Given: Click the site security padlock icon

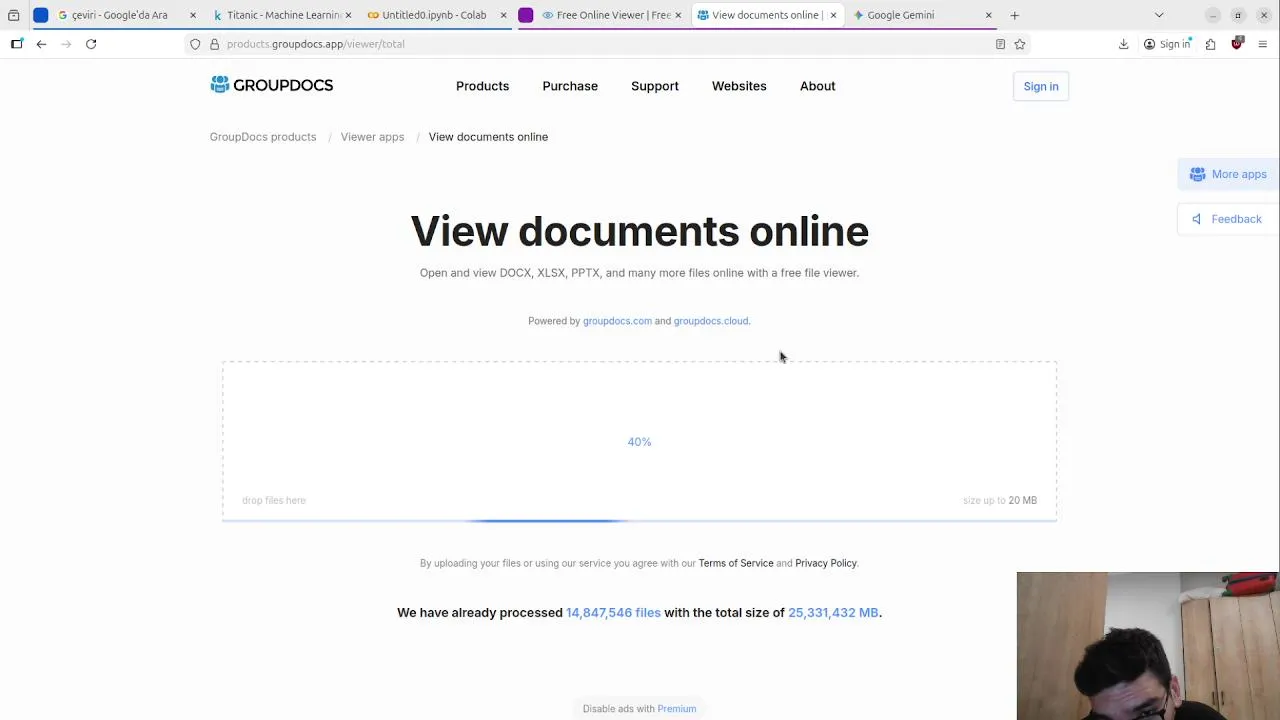Looking at the screenshot, I should click(x=214, y=44).
